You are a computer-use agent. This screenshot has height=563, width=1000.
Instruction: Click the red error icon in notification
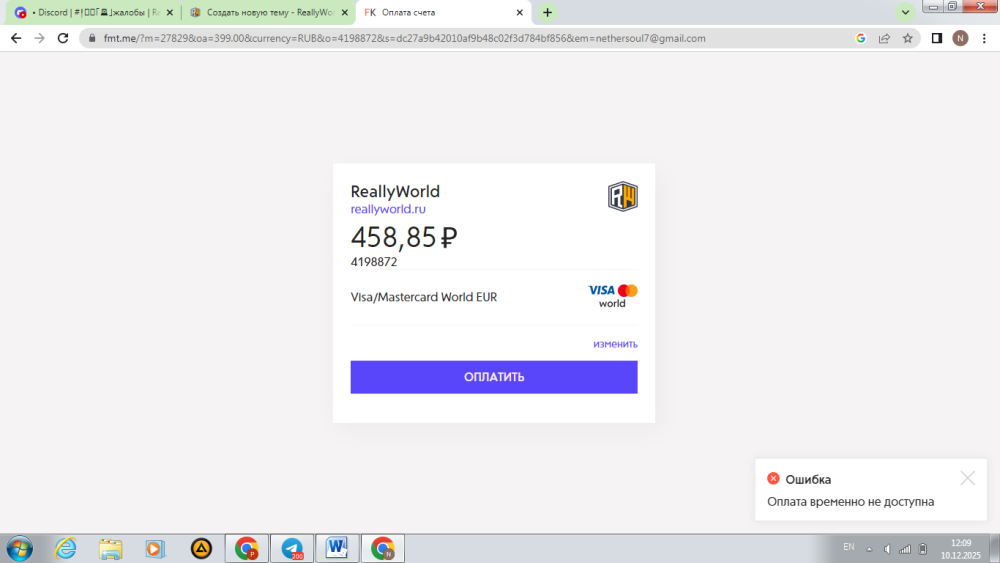pos(773,478)
